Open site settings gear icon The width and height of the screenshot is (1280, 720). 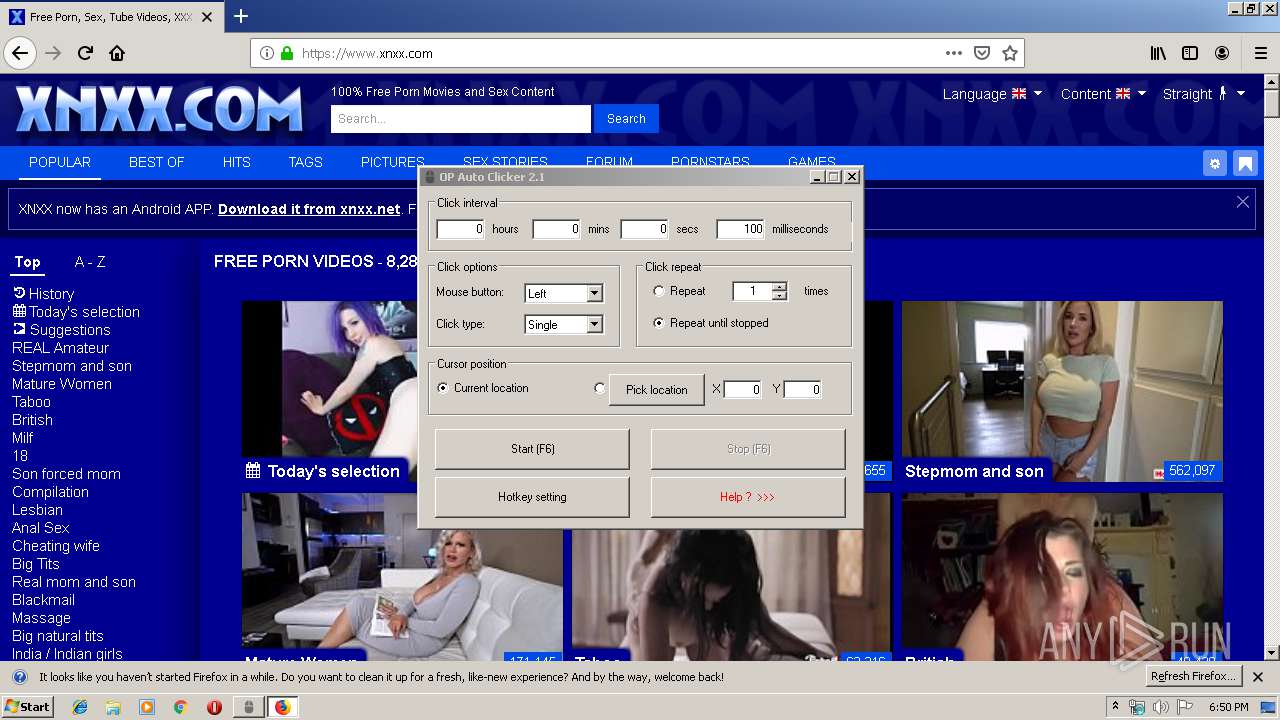(1214, 163)
